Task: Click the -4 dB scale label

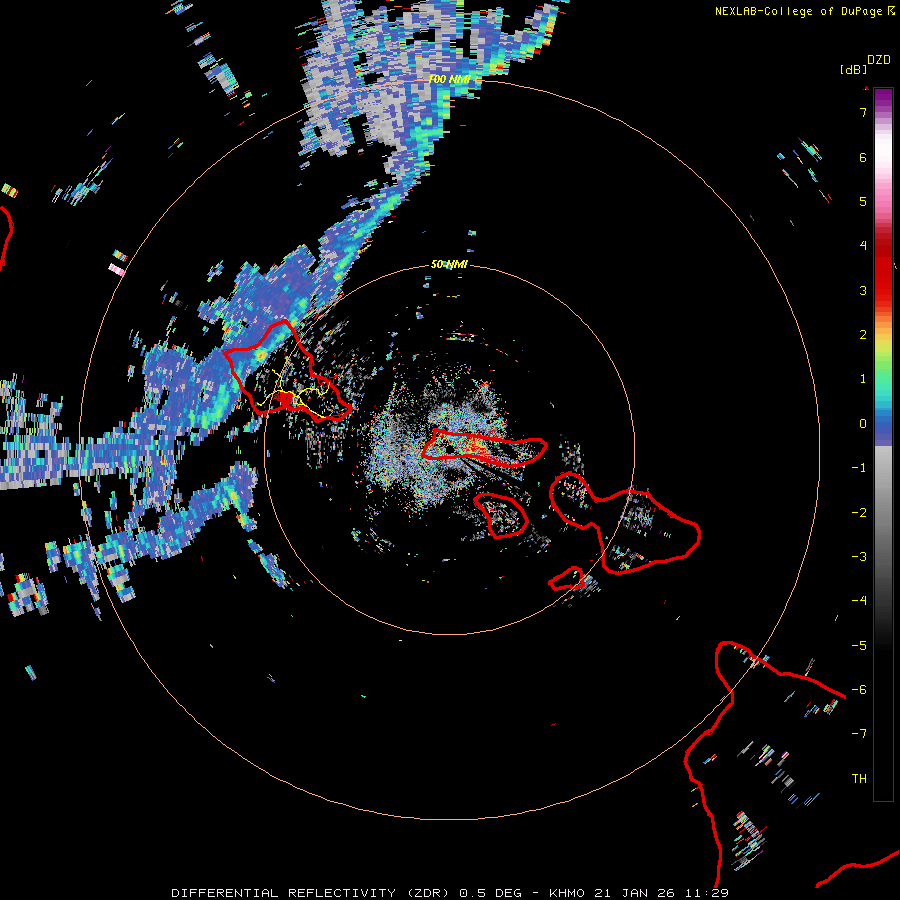Action: [859, 601]
